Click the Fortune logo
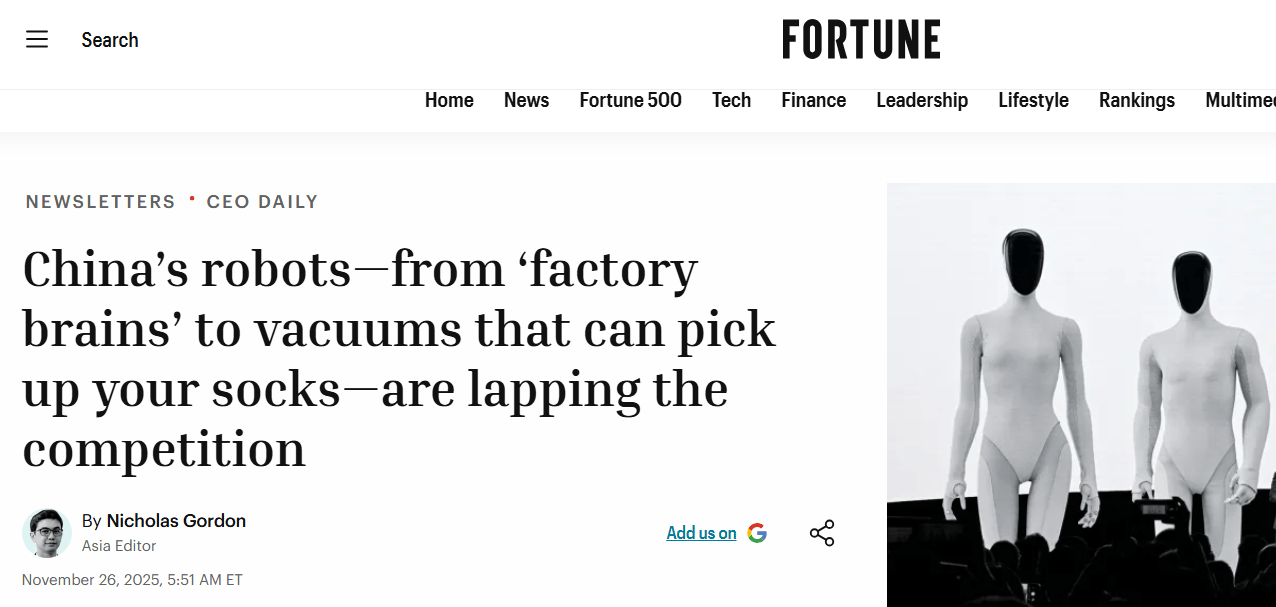 [x=861, y=40]
